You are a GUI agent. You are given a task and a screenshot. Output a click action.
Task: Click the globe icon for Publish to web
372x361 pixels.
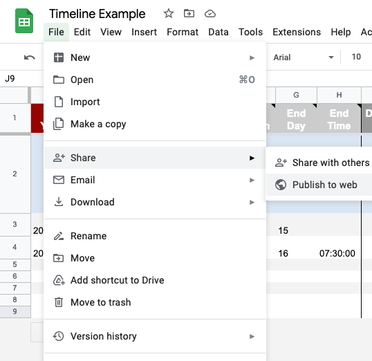281,185
